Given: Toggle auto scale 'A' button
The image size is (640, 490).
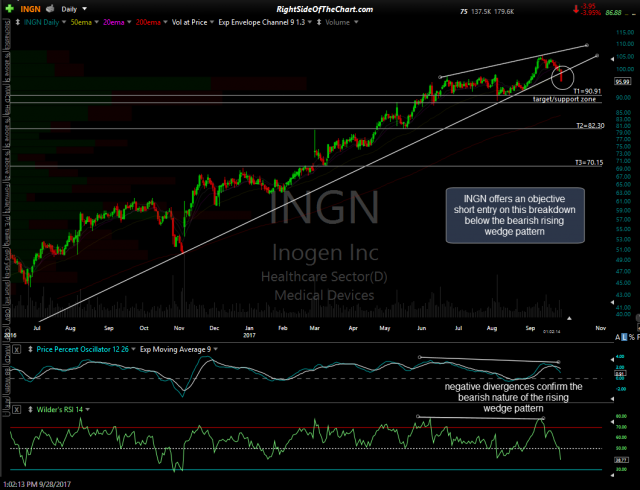Looking at the screenshot, I should [x=617, y=337].
